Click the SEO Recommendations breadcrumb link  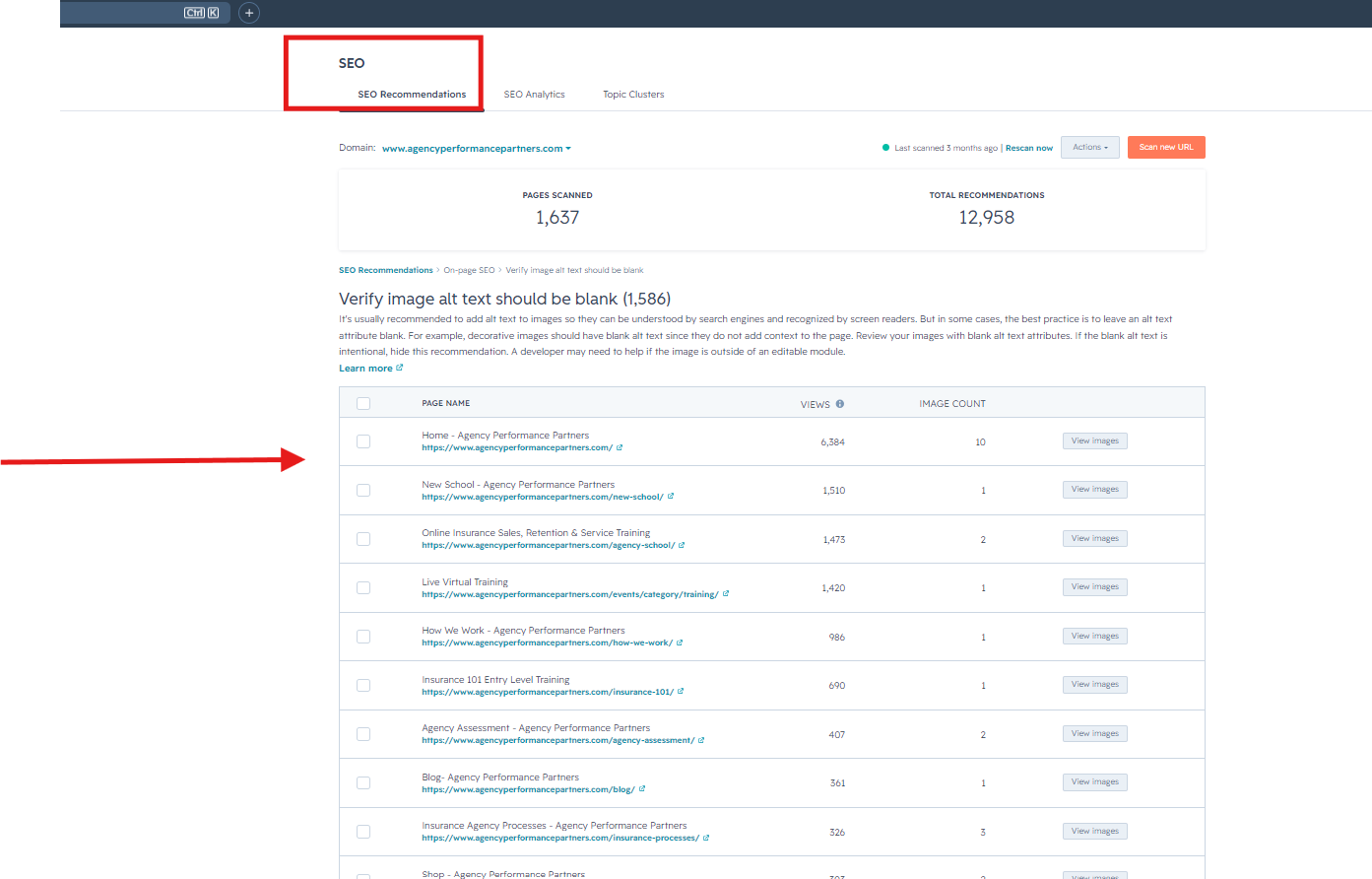pyautogui.click(x=386, y=270)
